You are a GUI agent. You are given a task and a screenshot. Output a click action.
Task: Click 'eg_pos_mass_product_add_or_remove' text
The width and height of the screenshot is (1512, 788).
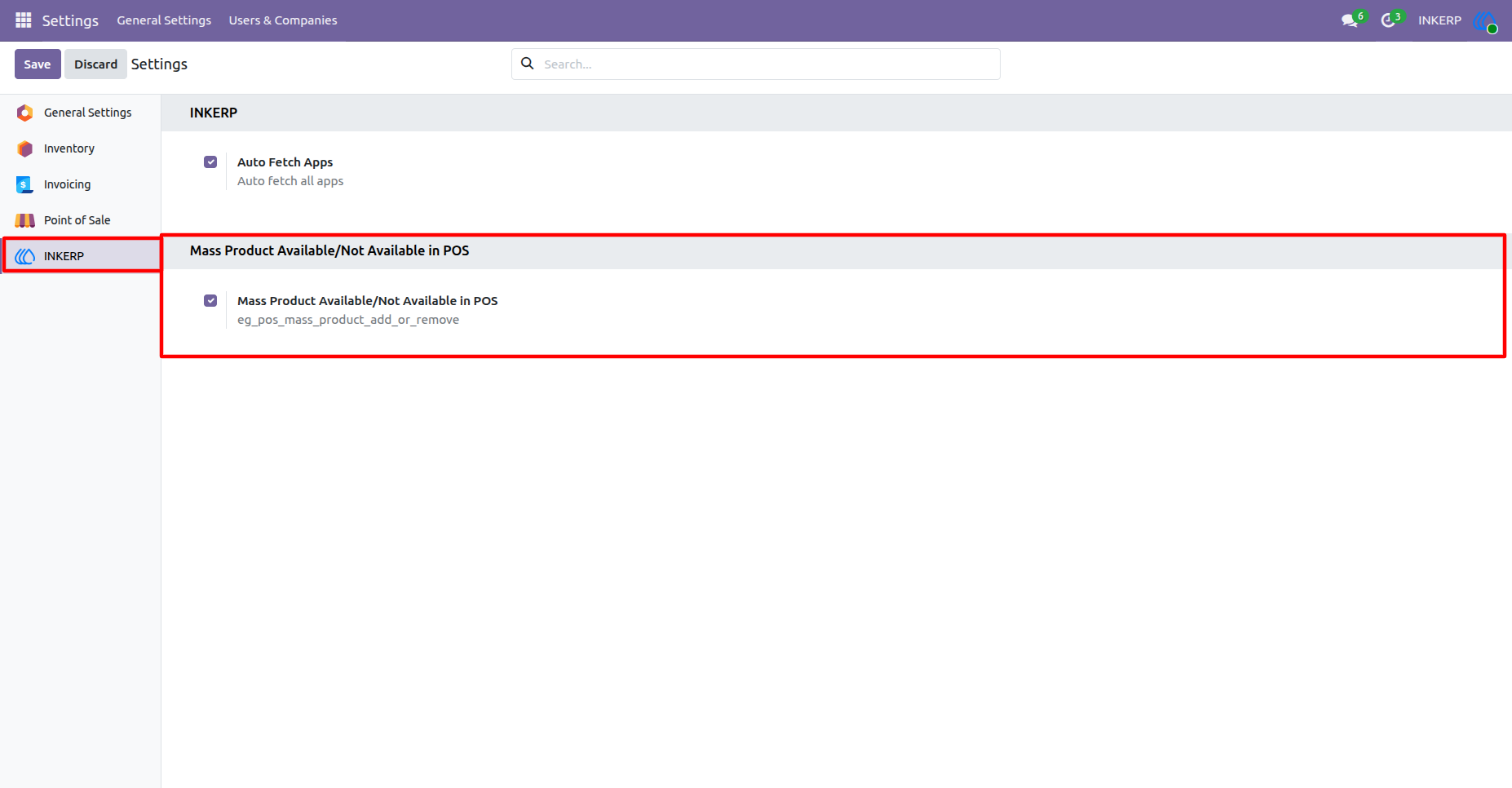click(348, 320)
